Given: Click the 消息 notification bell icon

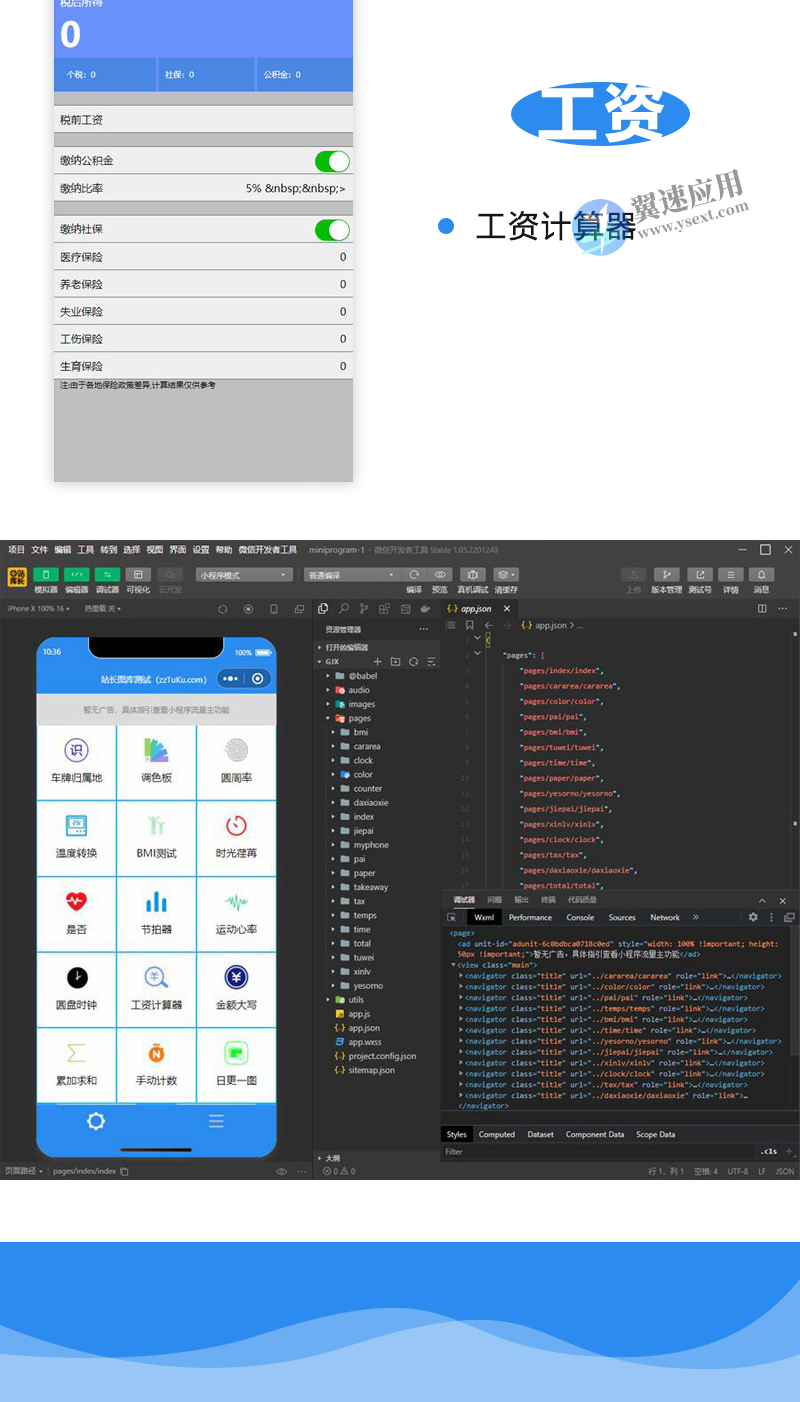Looking at the screenshot, I should (761, 575).
